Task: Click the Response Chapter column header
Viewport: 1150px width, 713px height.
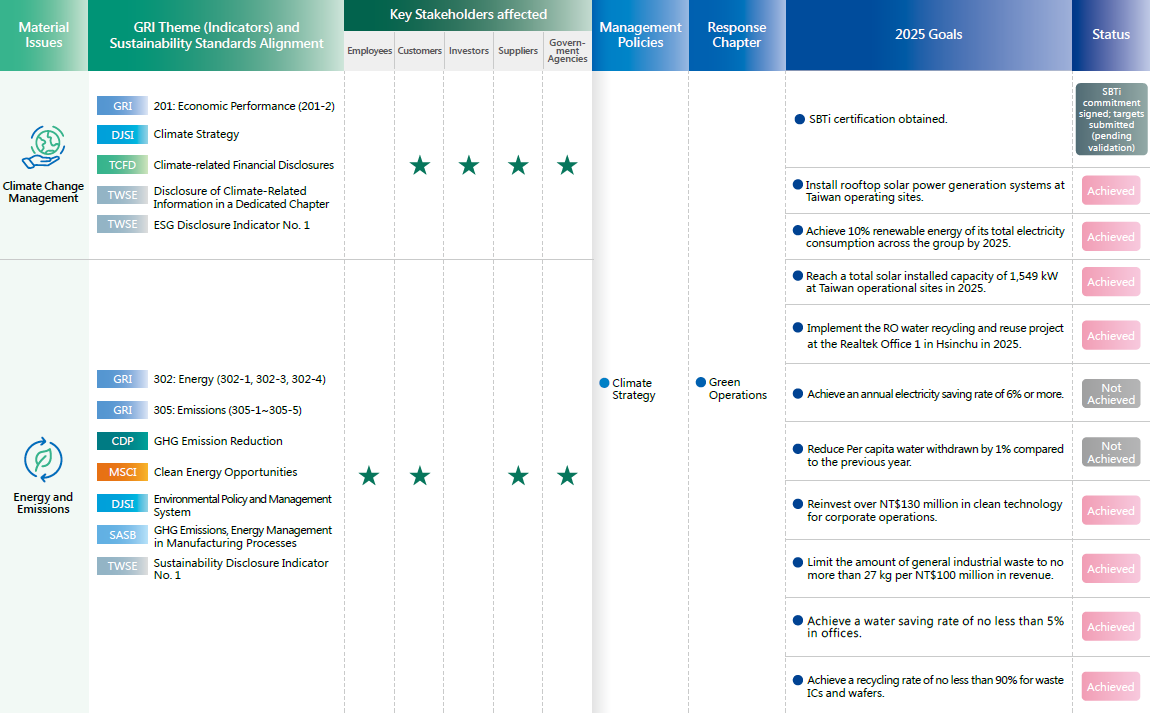Action: pyautogui.click(x=737, y=35)
